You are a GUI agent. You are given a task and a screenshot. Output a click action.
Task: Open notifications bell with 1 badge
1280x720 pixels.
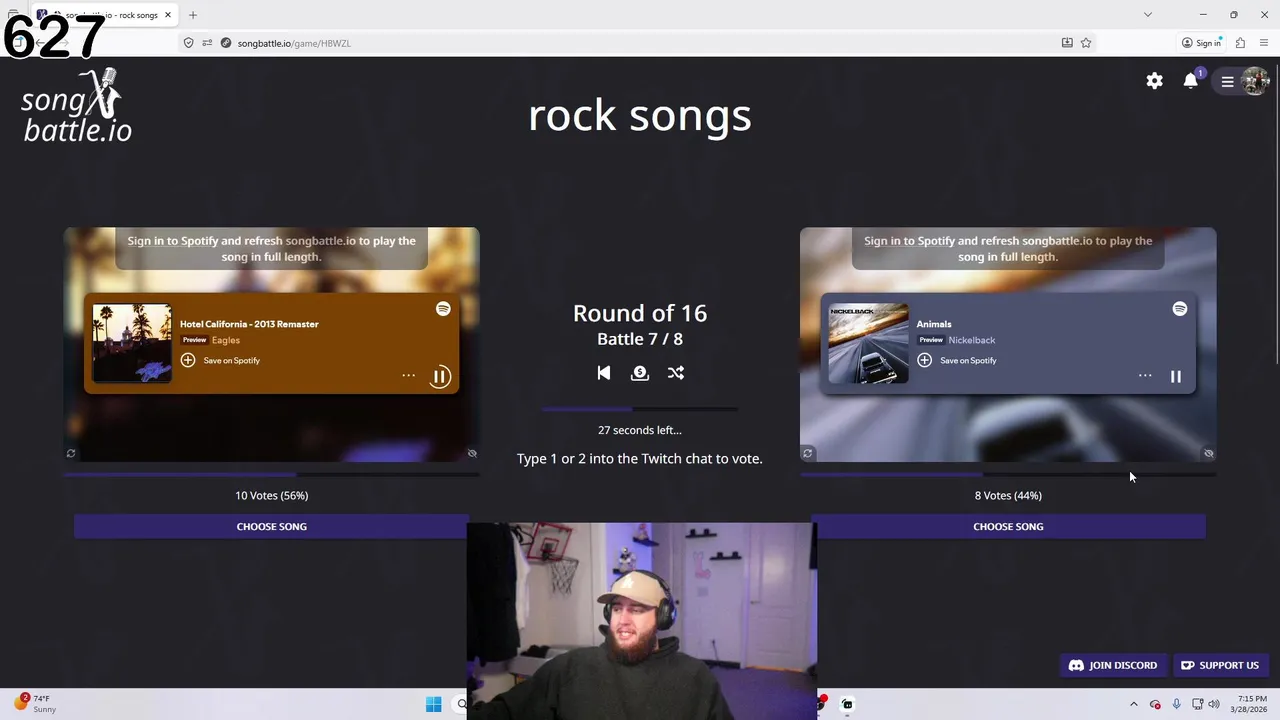[x=1191, y=81]
